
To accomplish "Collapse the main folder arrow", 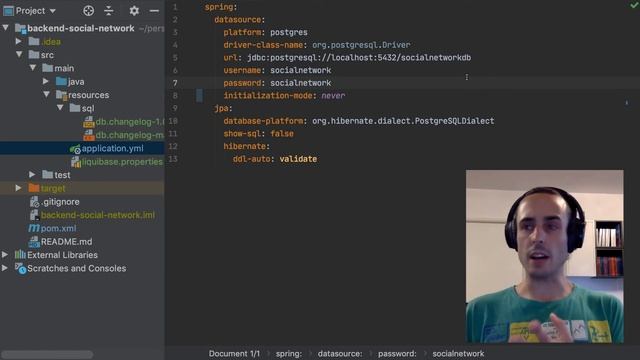I will pyautogui.click(x=33, y=68).
